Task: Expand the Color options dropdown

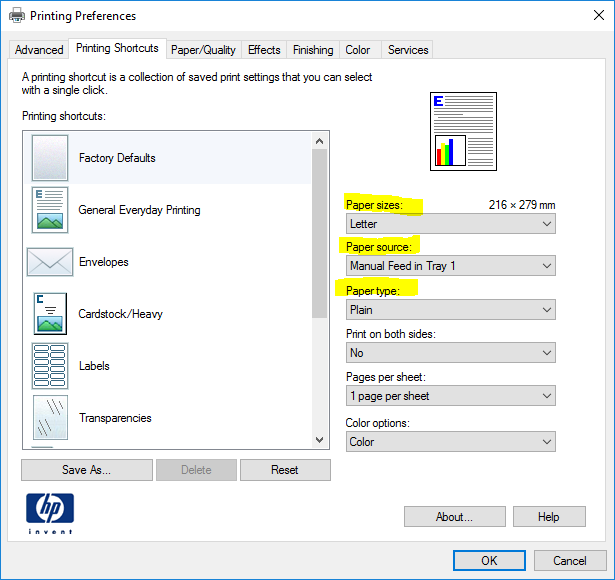Action: [x=450, y=442]
